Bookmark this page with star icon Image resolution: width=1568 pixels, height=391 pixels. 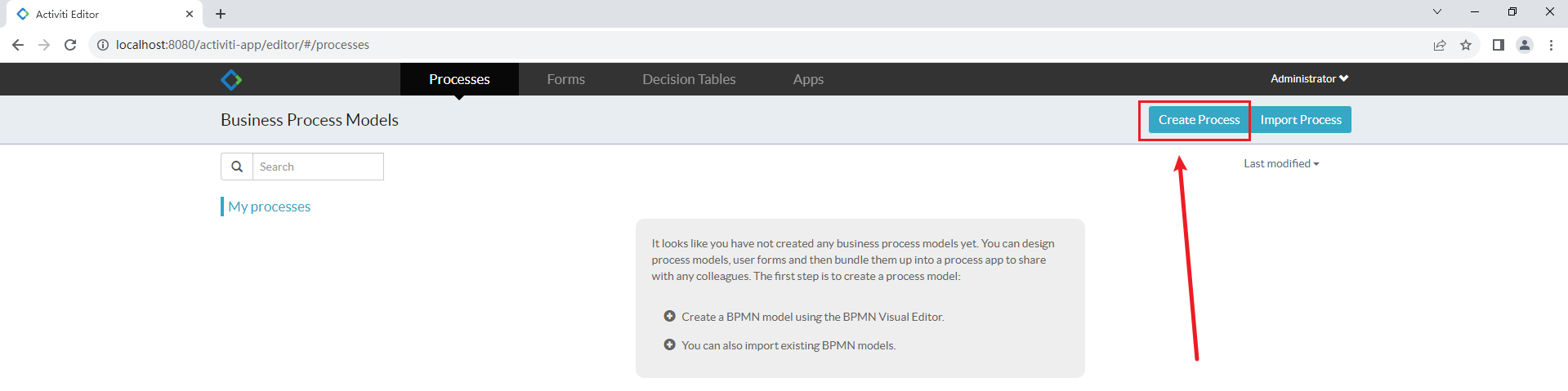[x=1466, y=45]
